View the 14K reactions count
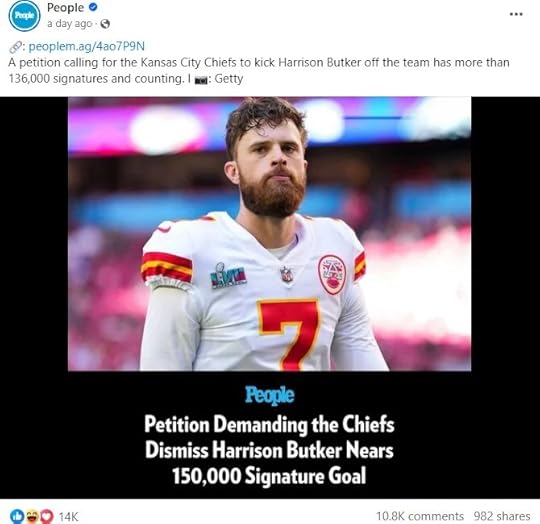 point(69,516)
